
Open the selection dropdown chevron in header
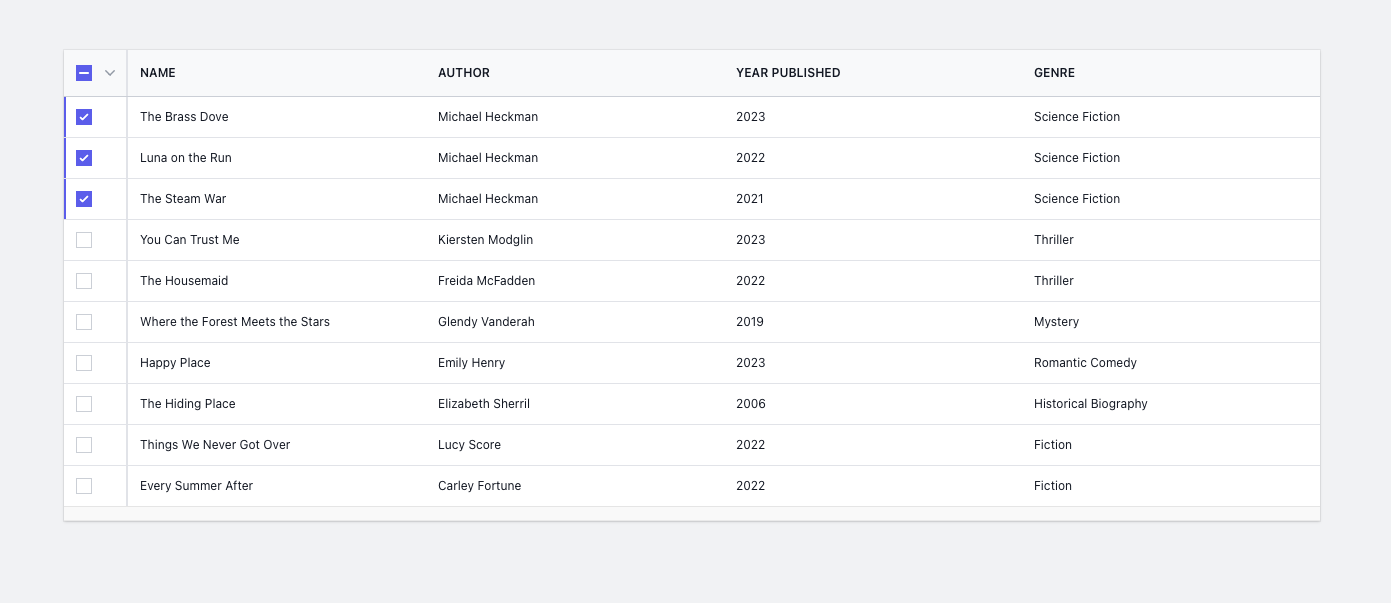click(x=110, y=73)
